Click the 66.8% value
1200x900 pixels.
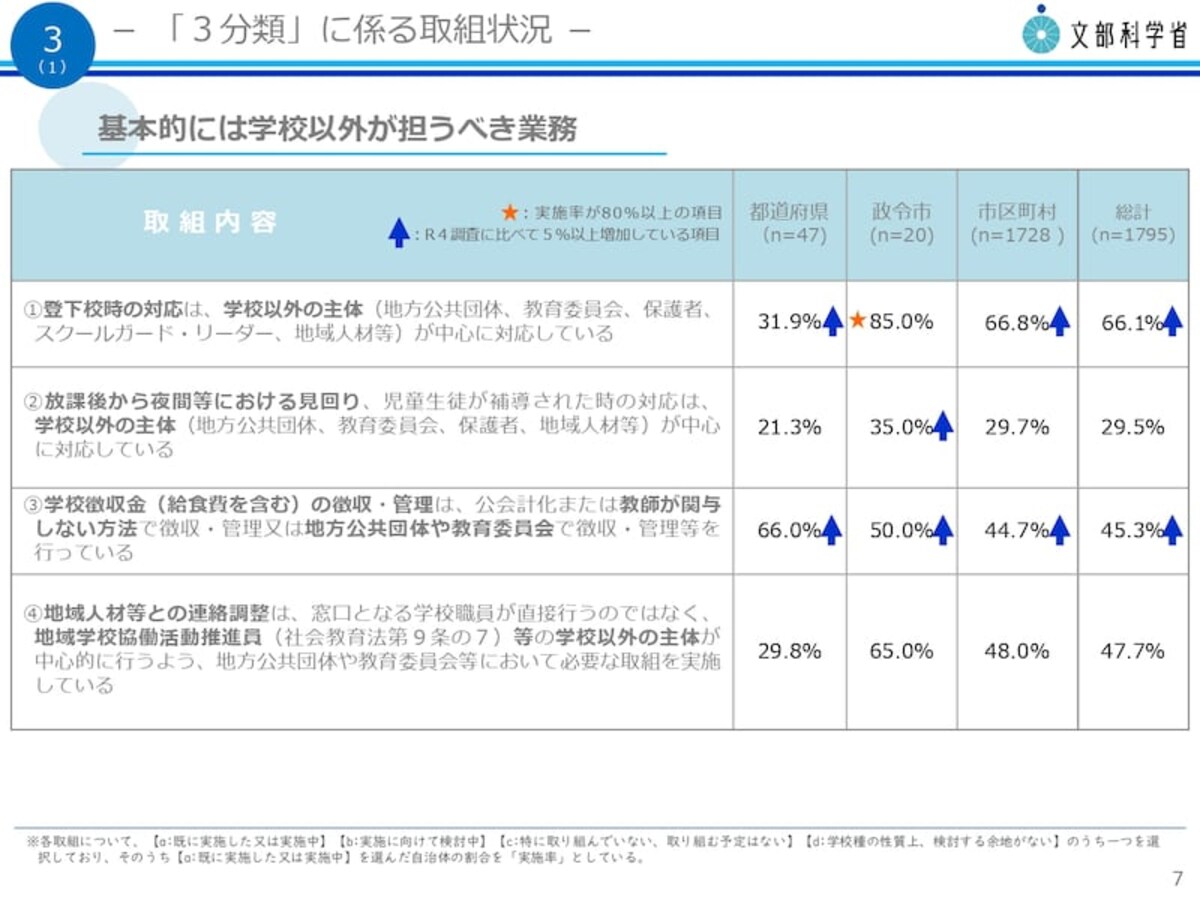1016,322
